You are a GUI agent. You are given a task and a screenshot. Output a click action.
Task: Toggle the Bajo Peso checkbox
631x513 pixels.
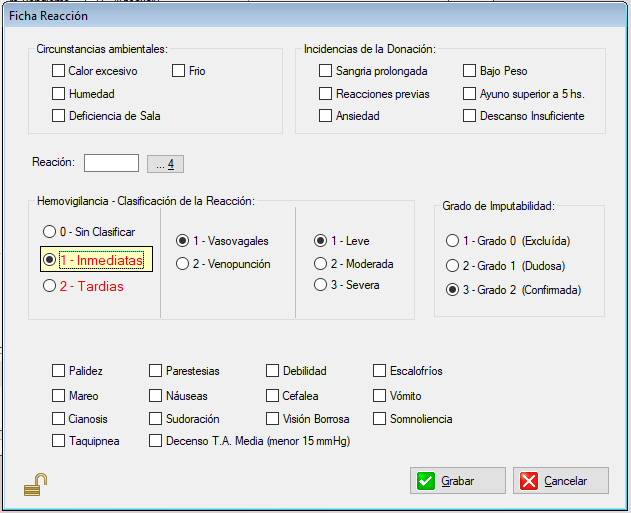pos(470,71)
